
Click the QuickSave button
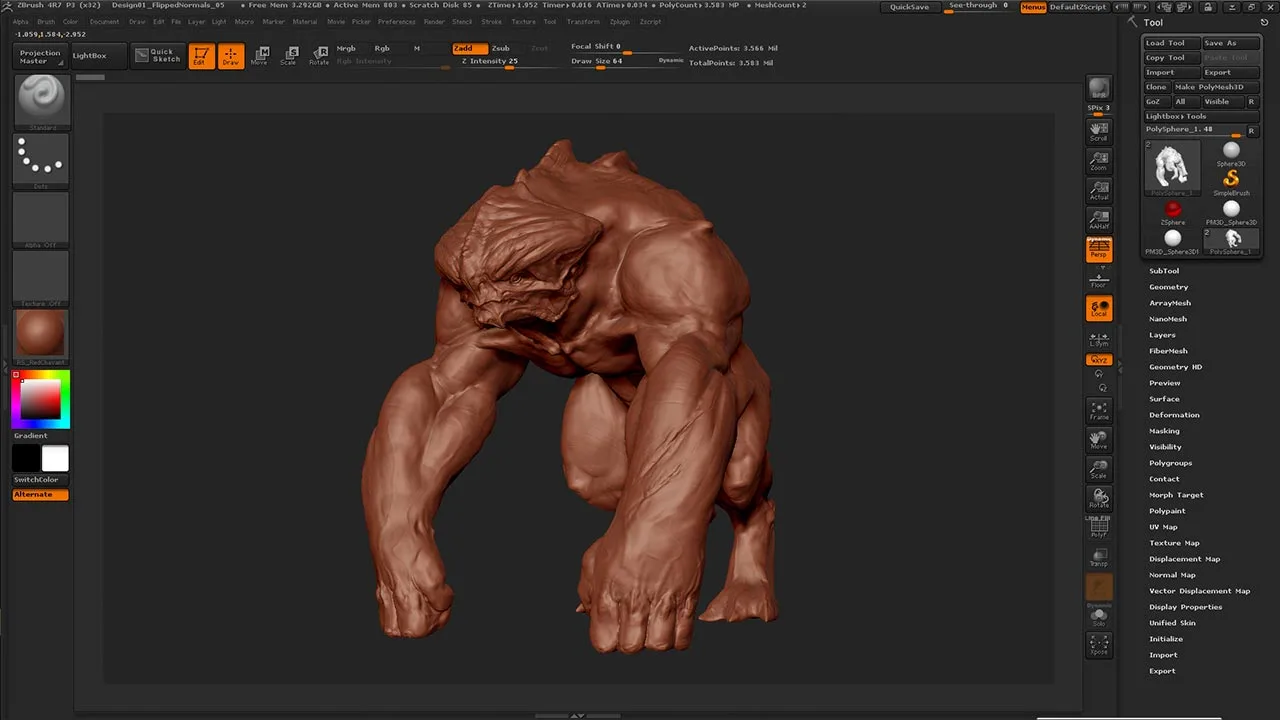[909, 7]
